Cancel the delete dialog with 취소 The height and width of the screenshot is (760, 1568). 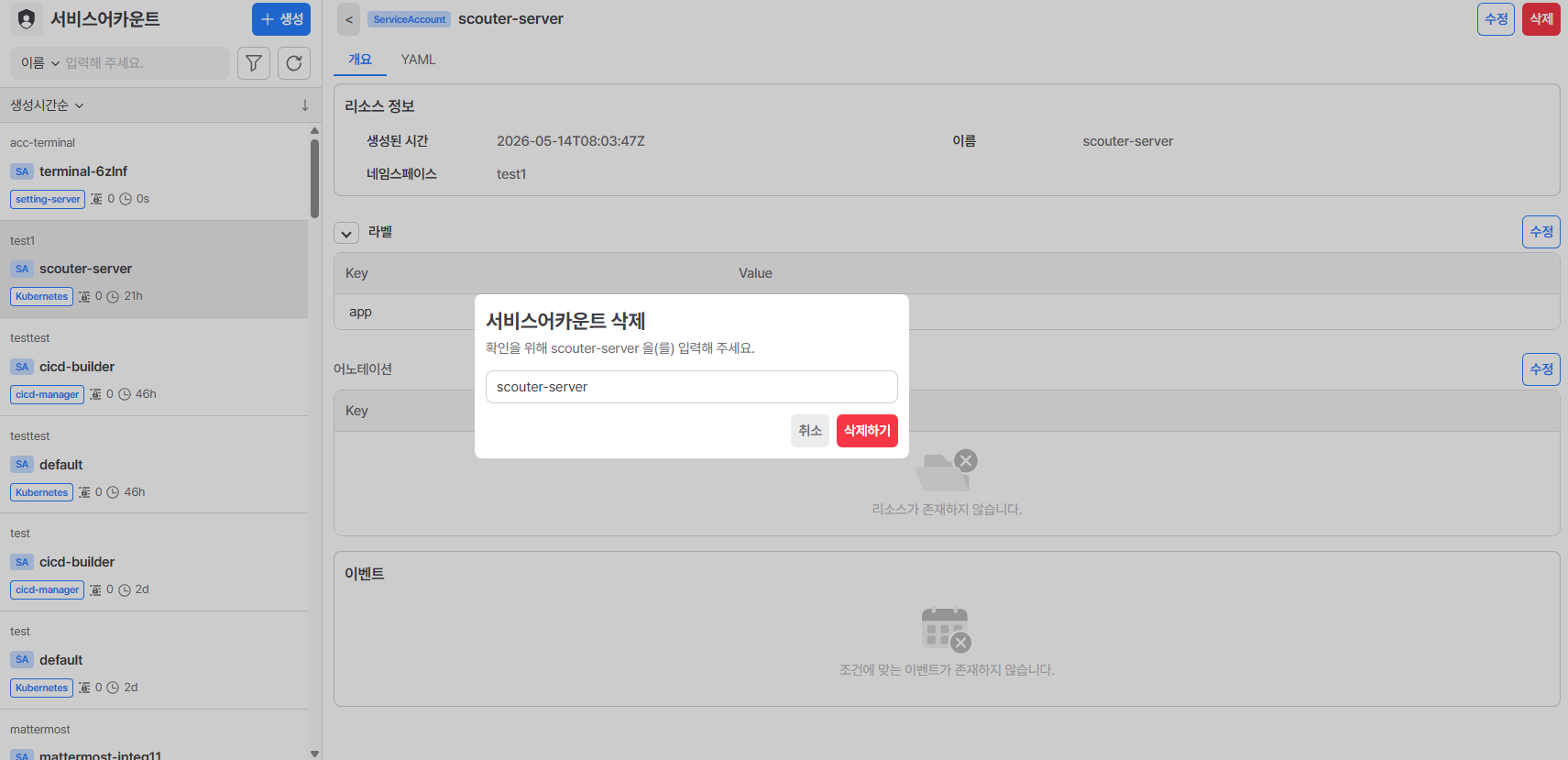click(810, 431)
